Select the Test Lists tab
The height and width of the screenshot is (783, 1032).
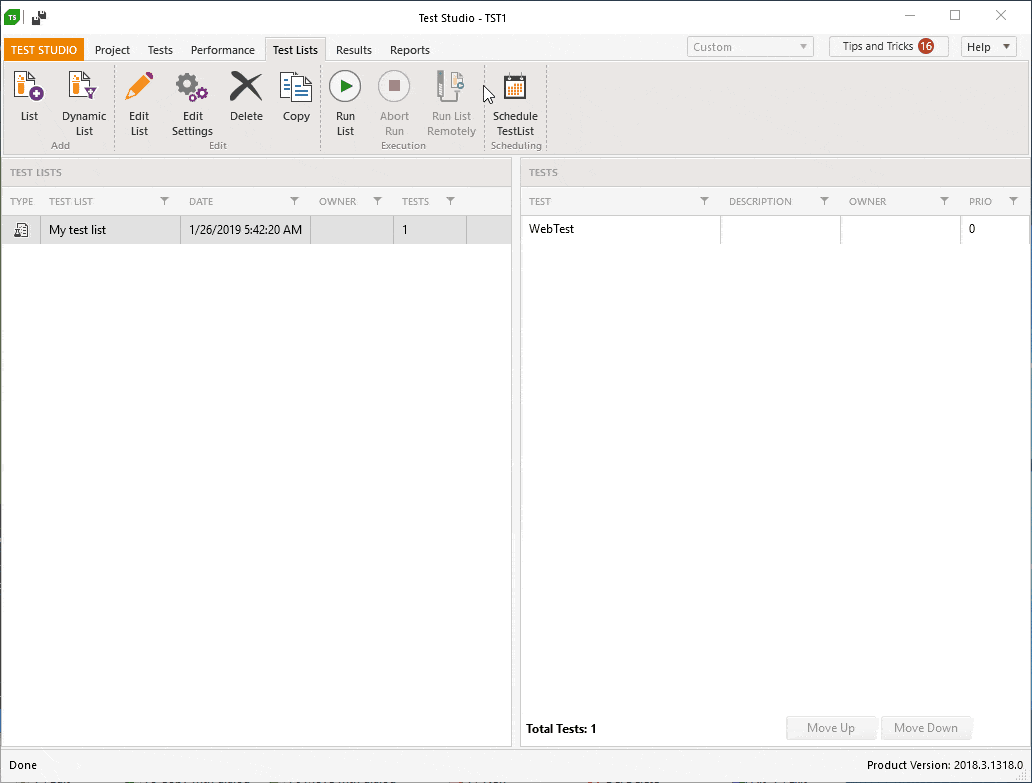(295, 50)
